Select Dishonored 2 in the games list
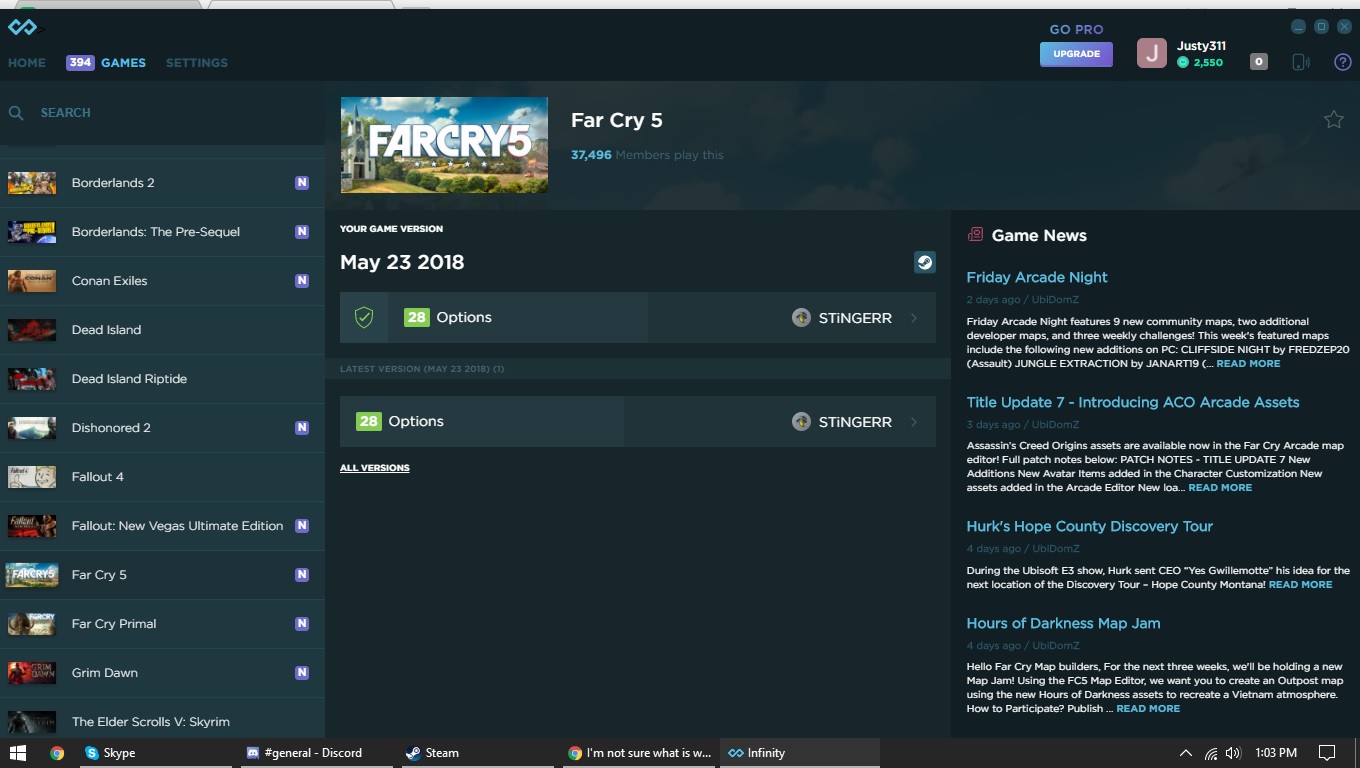 pyautogui.click(x=111, y=428)
